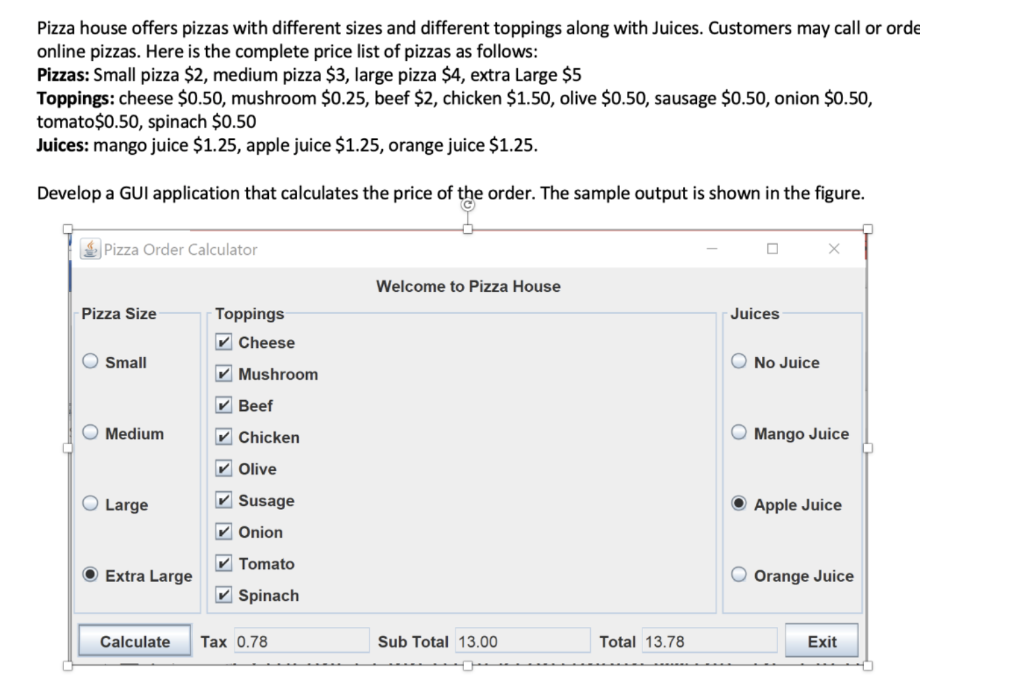
Task: Choose the Large pizza size
Action: tap(90, 505)
